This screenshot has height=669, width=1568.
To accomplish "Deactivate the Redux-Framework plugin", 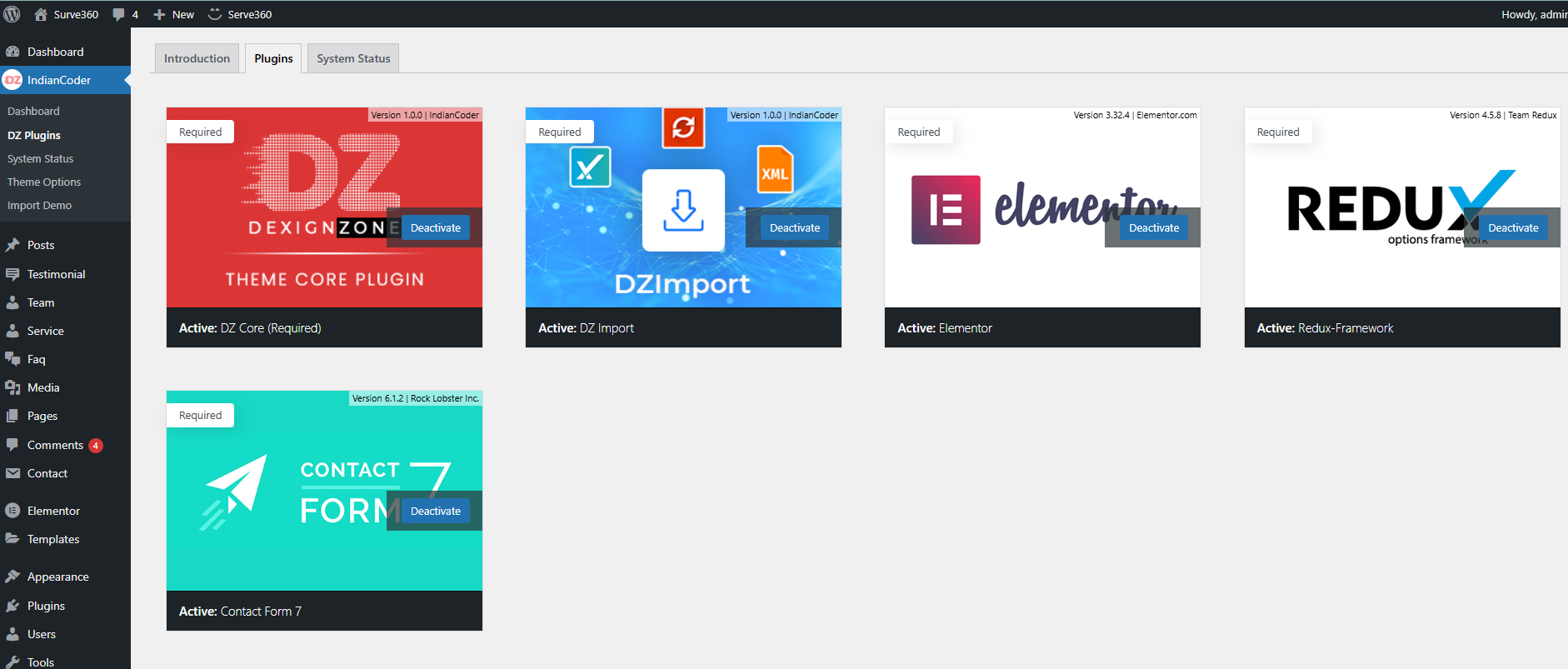I will coord(1513,227).
